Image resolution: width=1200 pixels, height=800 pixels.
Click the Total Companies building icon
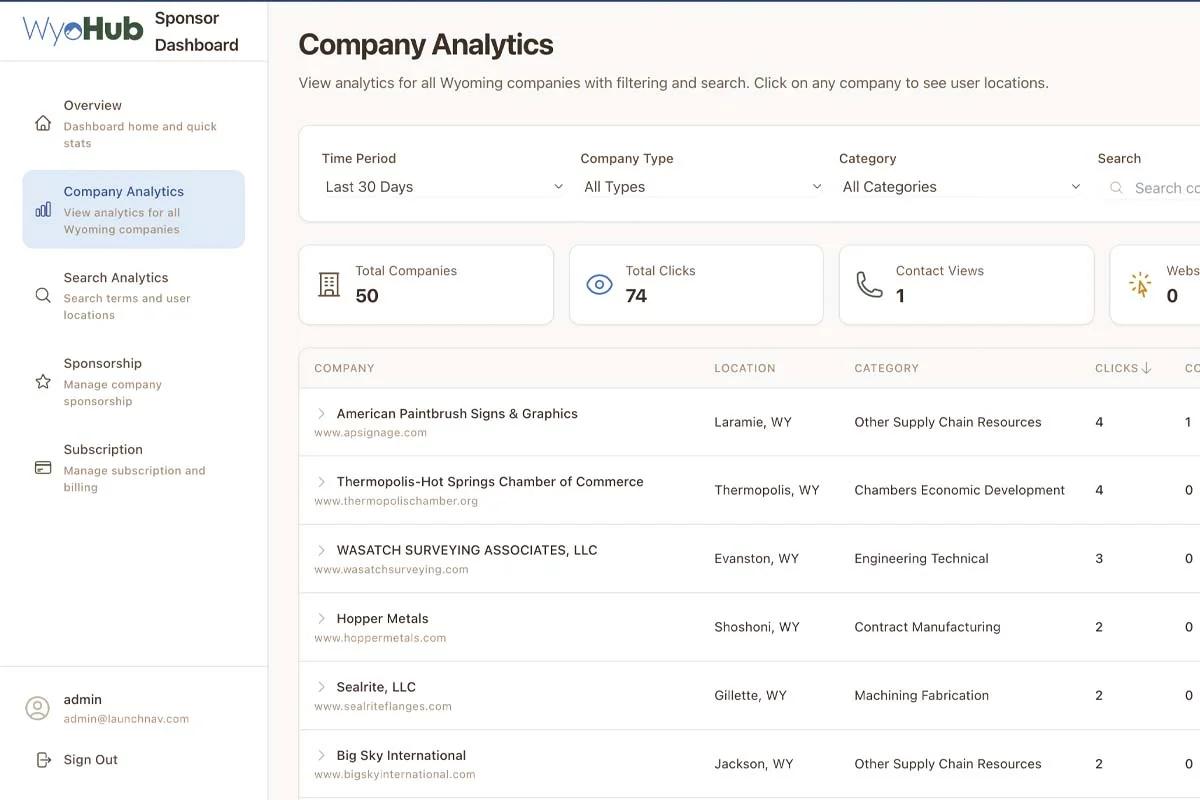[329, 284]
